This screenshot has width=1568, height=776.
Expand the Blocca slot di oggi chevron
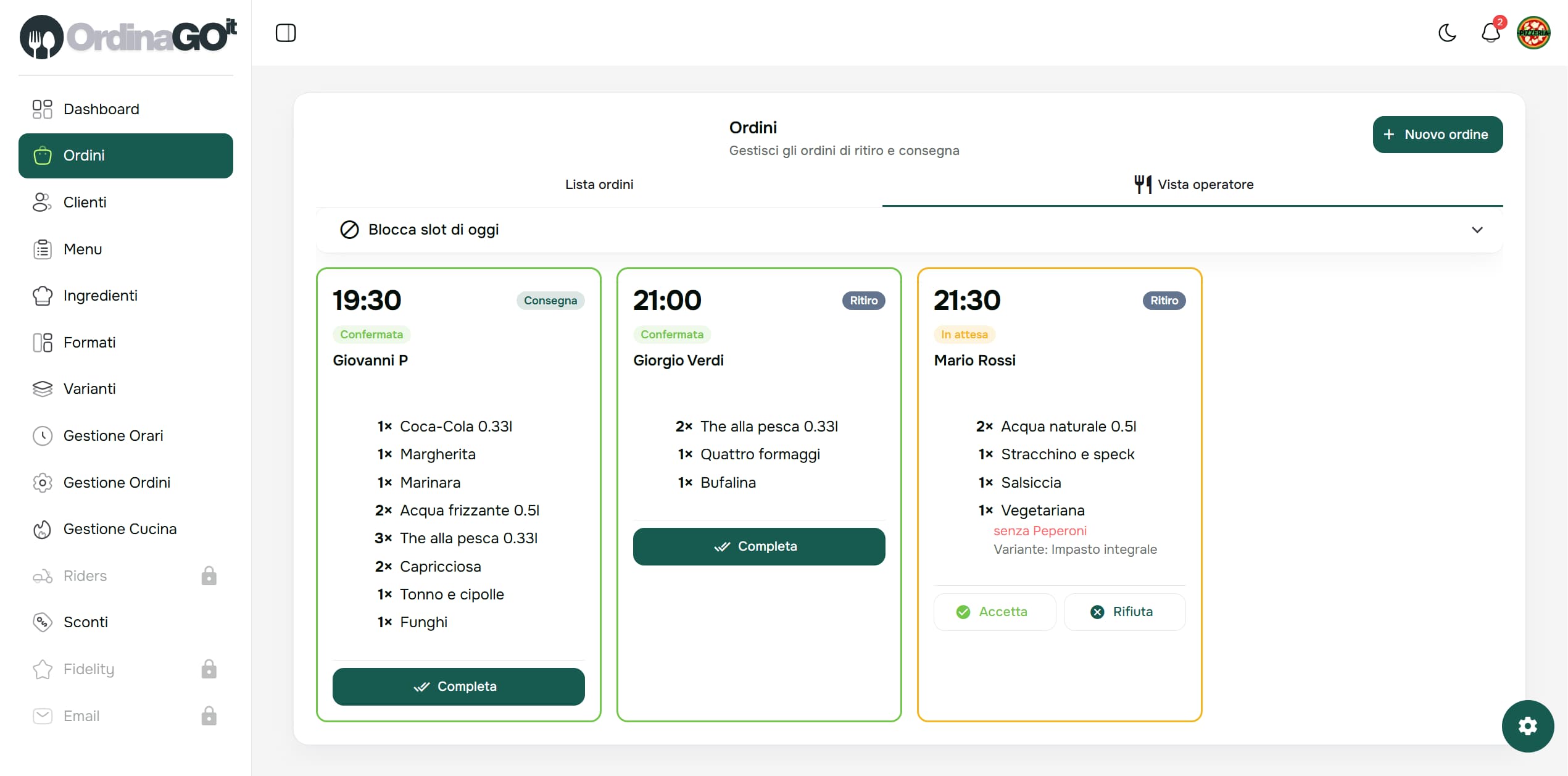pos(1477,230)
